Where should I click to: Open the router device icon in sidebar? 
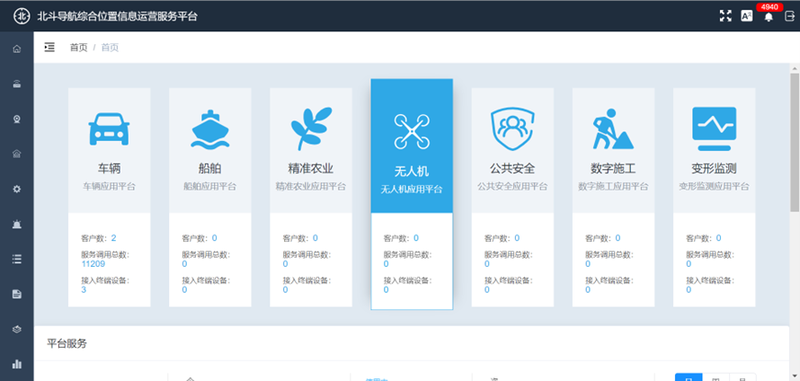click(17, 84)
